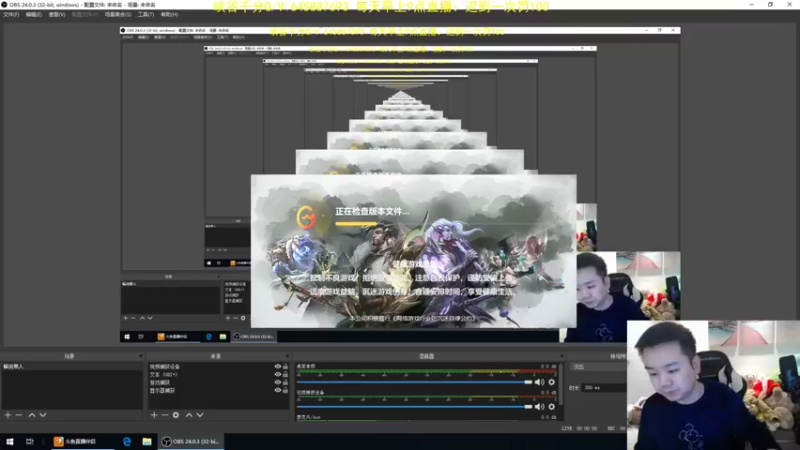Hide the 文本 (GDI+) source

point(278,374)
